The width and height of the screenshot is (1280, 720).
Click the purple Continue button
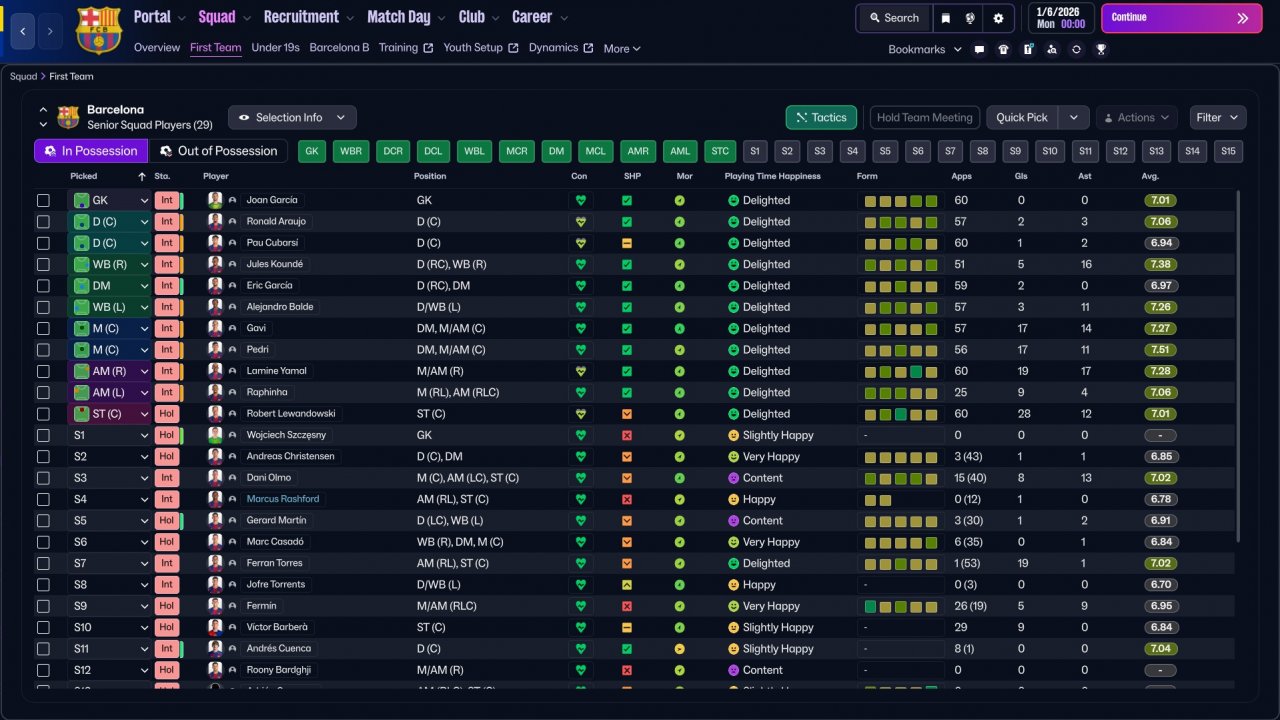point(1181,18)
